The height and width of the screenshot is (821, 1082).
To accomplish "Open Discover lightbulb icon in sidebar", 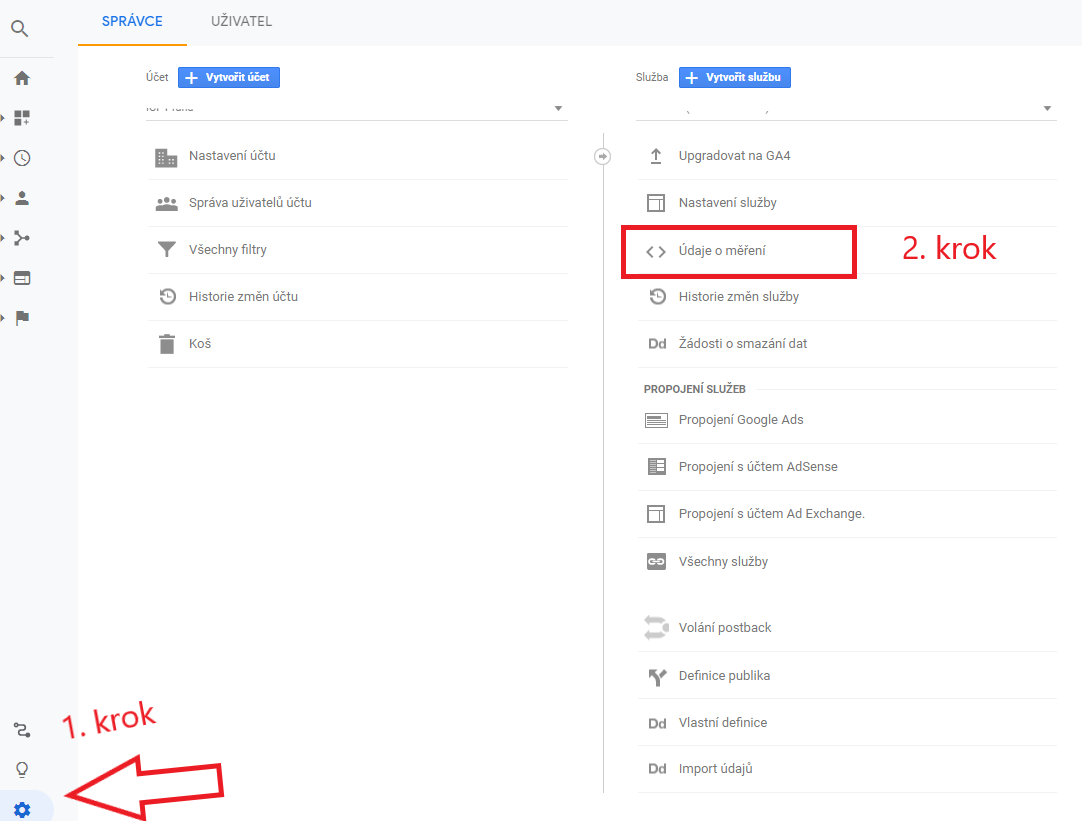I will (22, 769).
